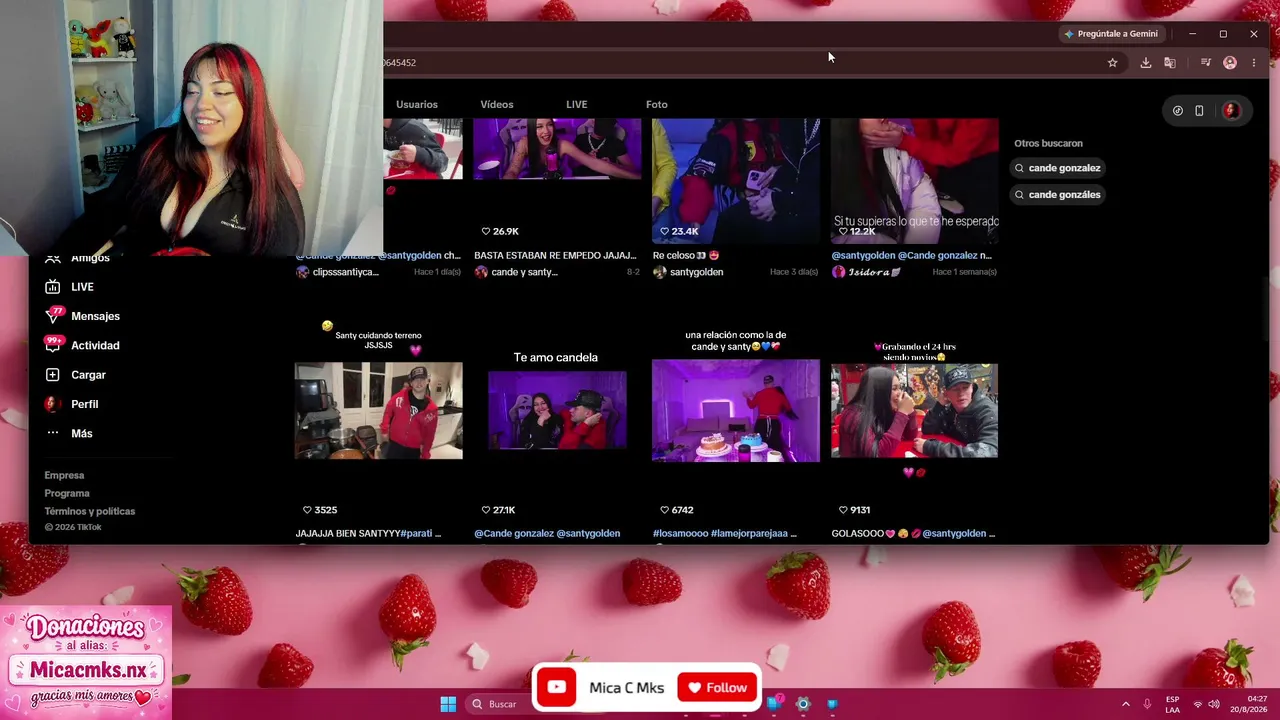Like the video showing 9131 hearts

click(x=843, y=510)
